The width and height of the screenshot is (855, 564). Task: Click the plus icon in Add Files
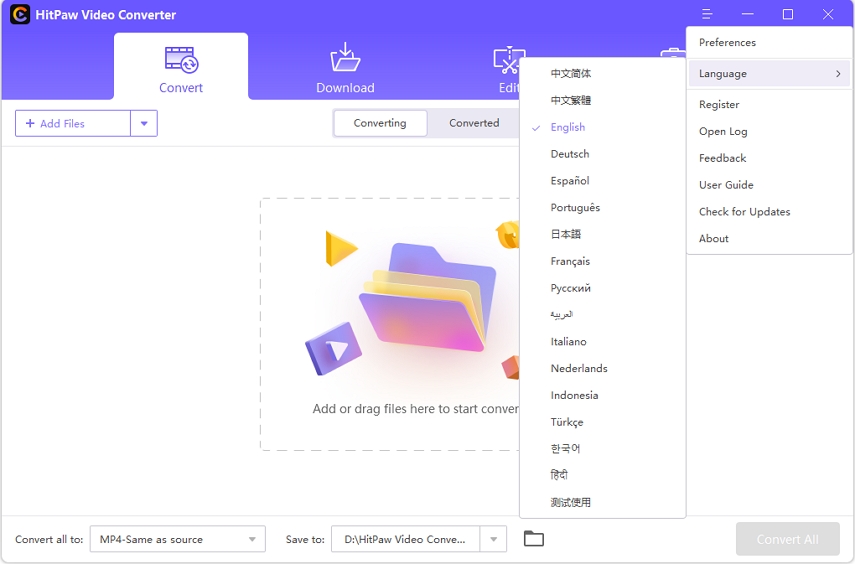coord(30,123)
